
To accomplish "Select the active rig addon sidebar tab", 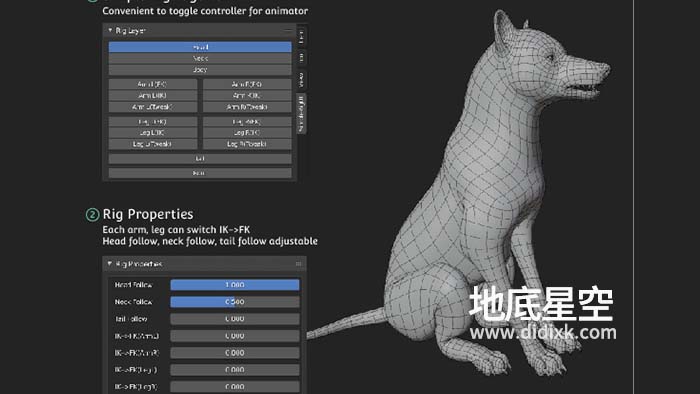I will (302, 113).
